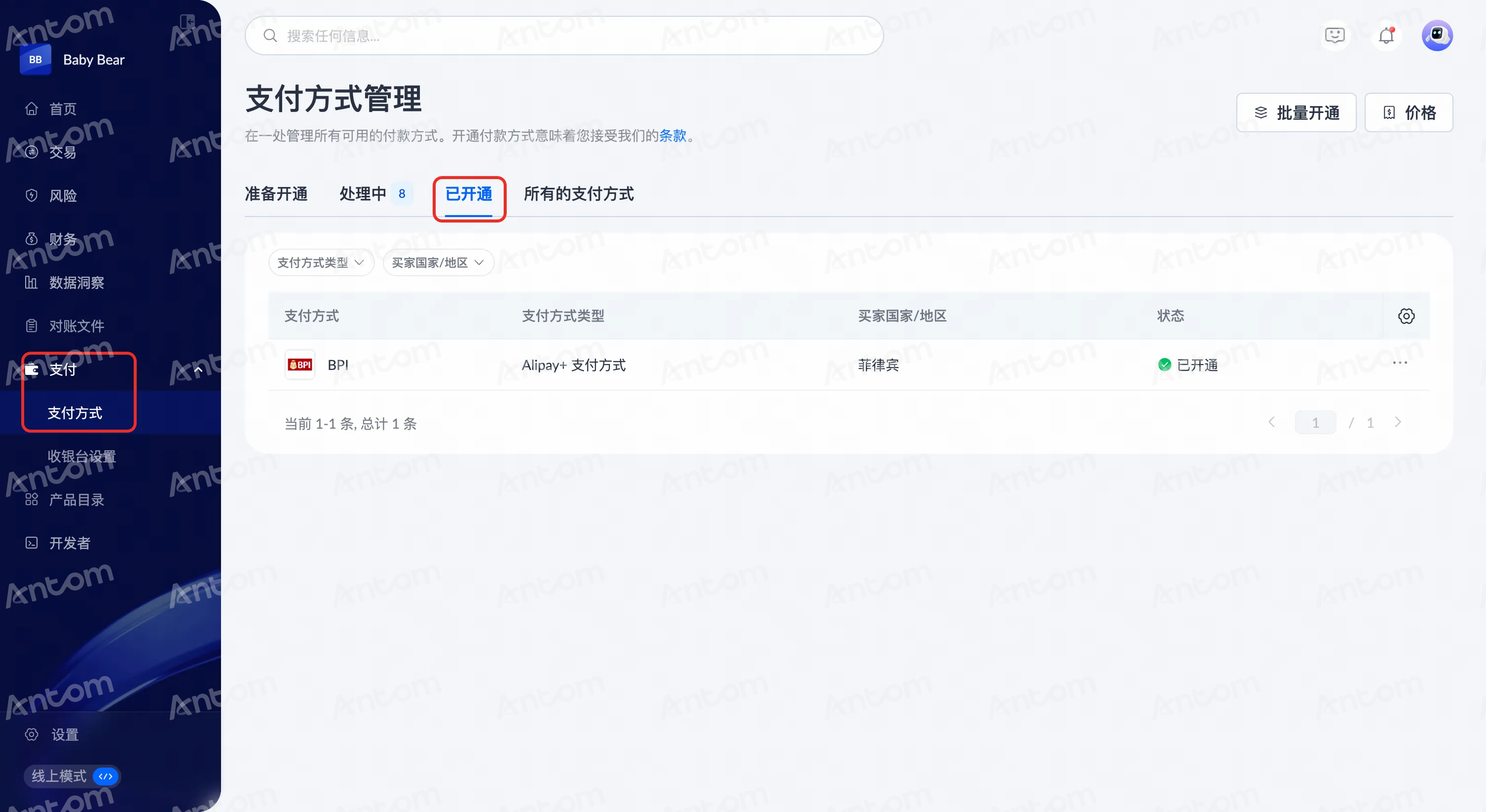The height and width of the screenshot is (812, 1486).
Task: Click the 支付方式 column header
Action: [312, 316]
